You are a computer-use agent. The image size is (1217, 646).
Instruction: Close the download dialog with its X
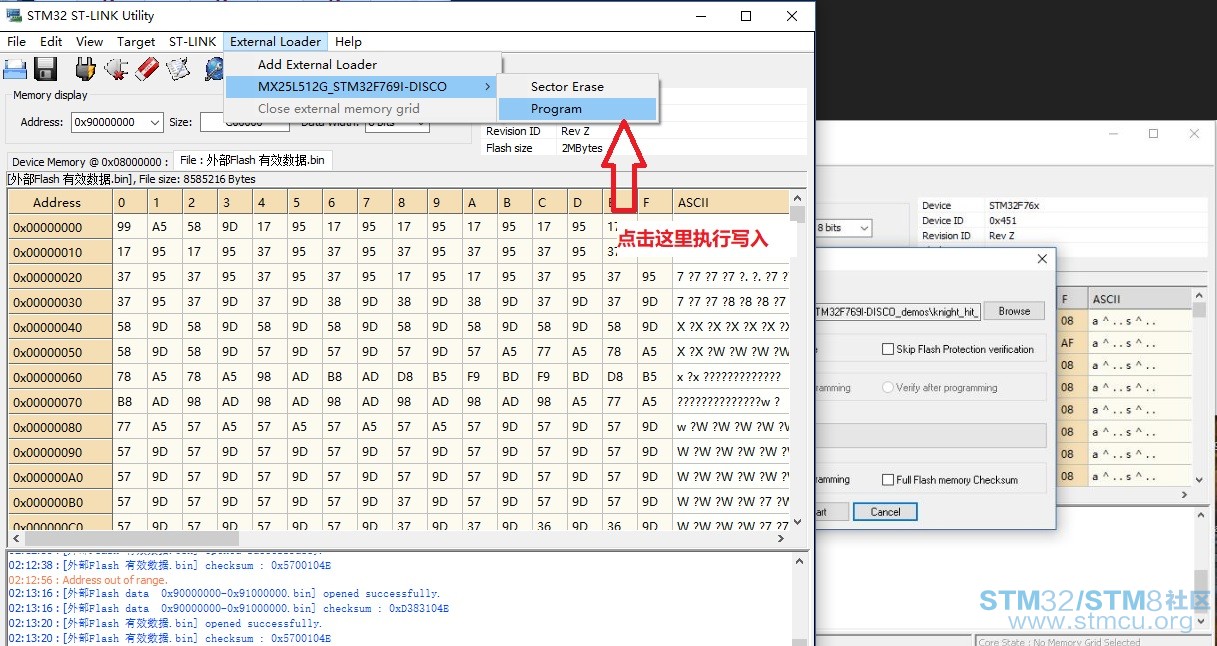click(x=1042, y=259)
